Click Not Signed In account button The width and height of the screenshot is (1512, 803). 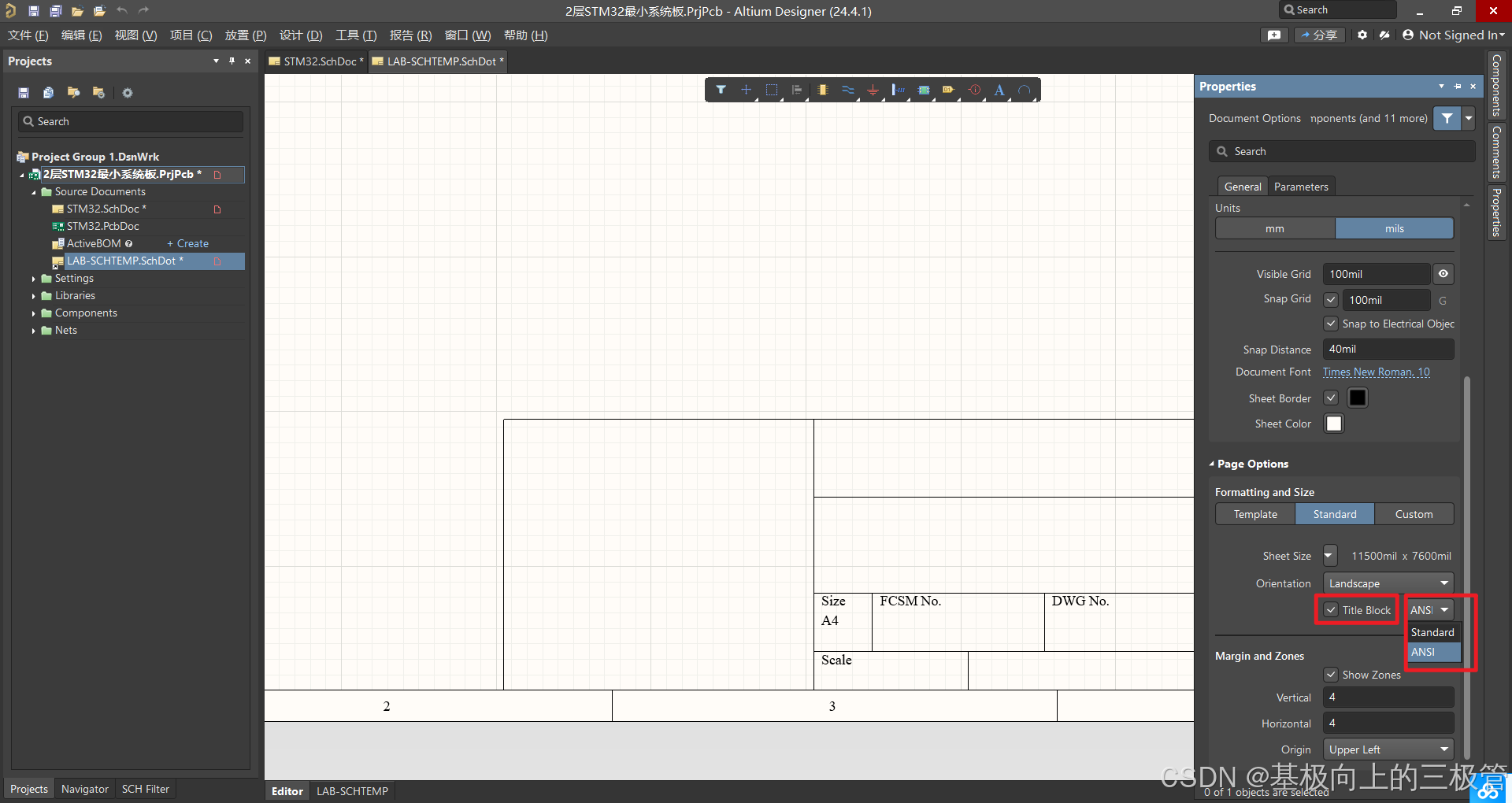[x=1454, y=35]
